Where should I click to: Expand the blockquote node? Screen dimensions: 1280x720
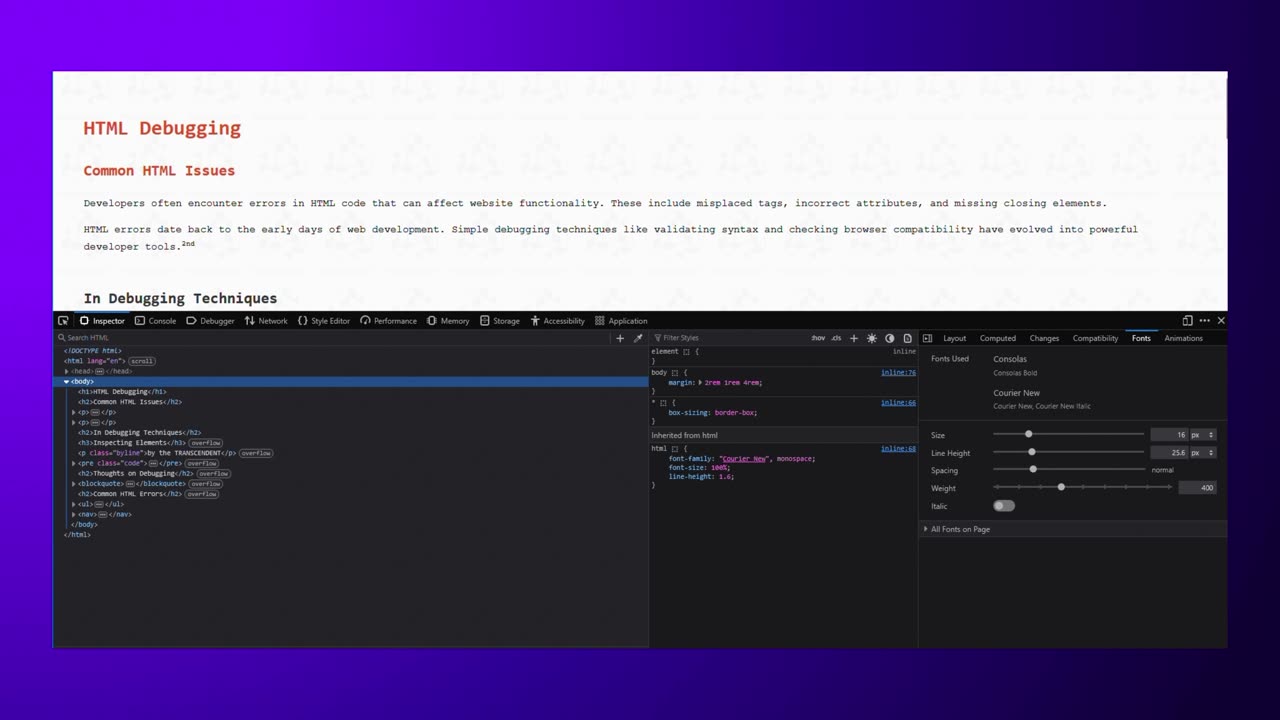click(74, 484)
